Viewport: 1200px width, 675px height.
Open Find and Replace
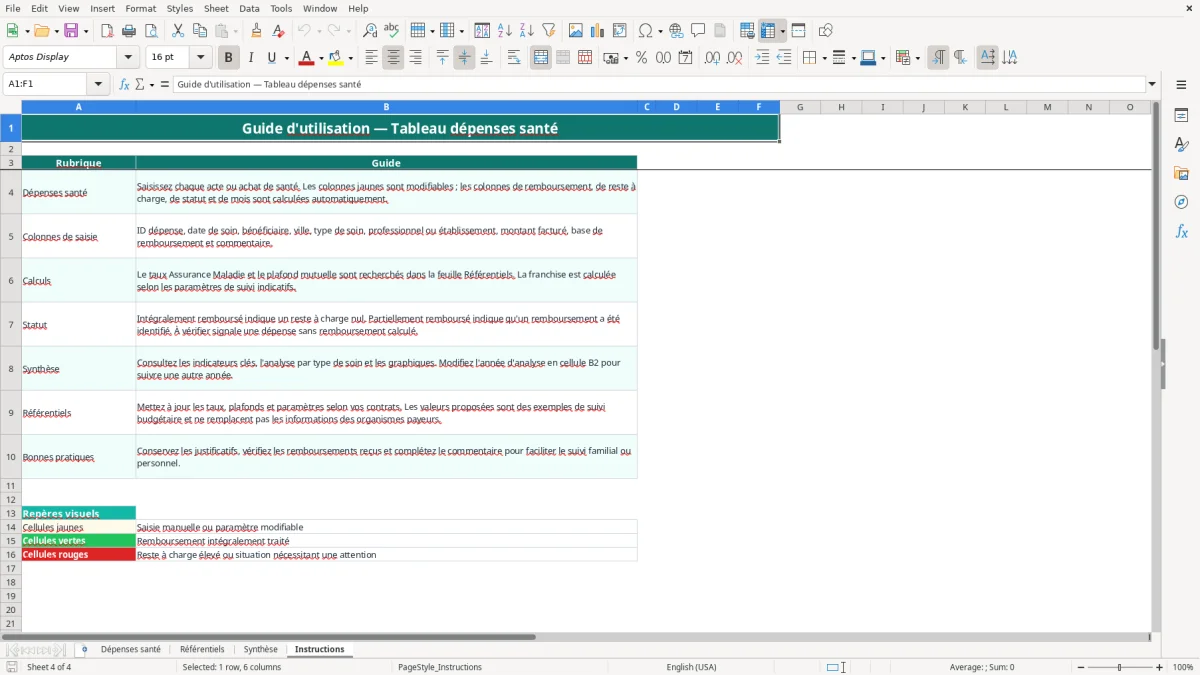point(370,31)
